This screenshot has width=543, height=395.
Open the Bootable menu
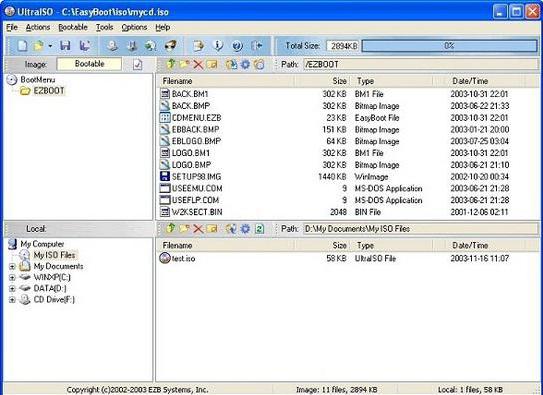tap(73, 27)
